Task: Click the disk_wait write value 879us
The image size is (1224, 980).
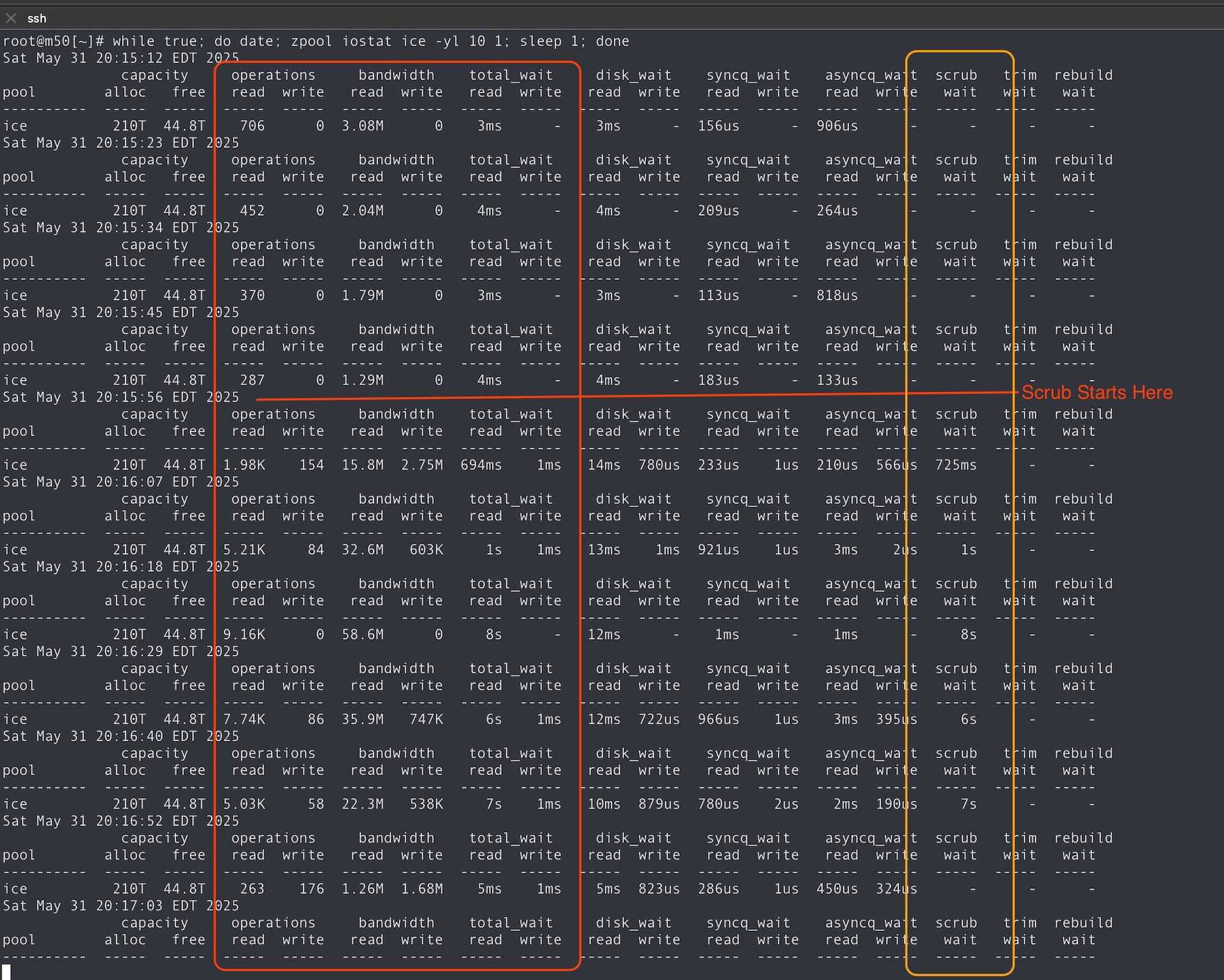Action: [659, 804]
